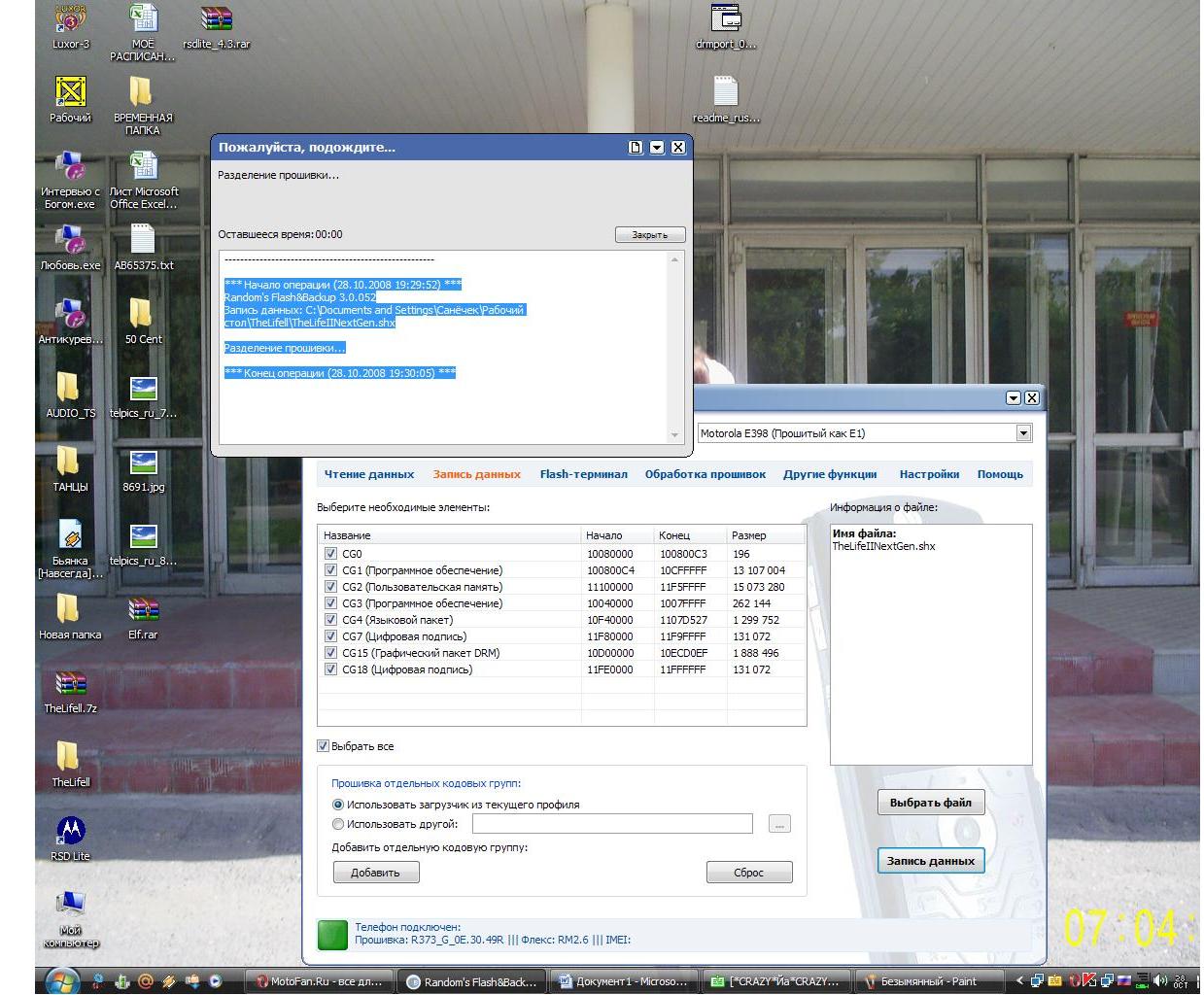
Task: Open the telpics_ru_8... image file
Action: click(x=143, y=543)
